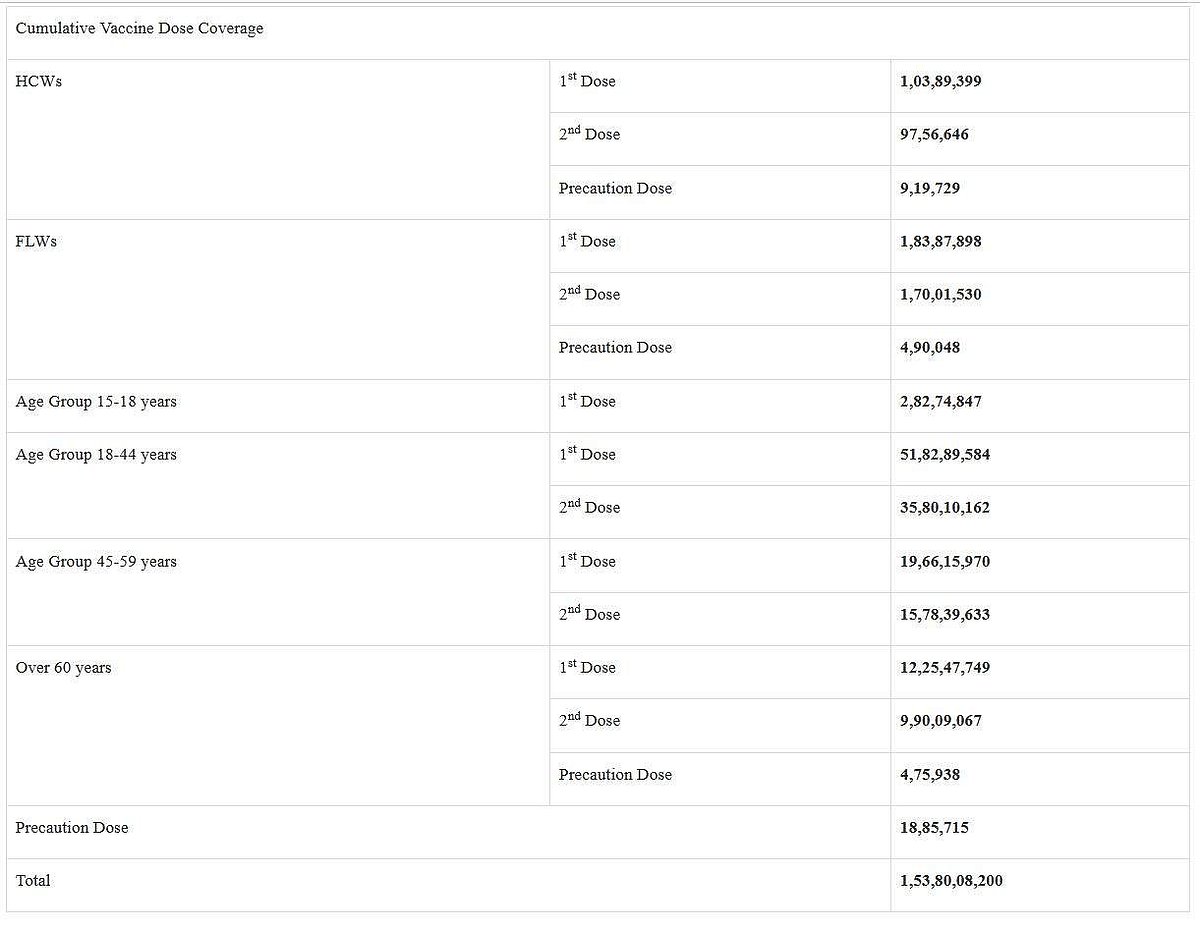Image resolution: width=1200 pixels, height=929 pixels.
Task: Select the Total value 1,53,80,08,200
Action: point(951,880)
